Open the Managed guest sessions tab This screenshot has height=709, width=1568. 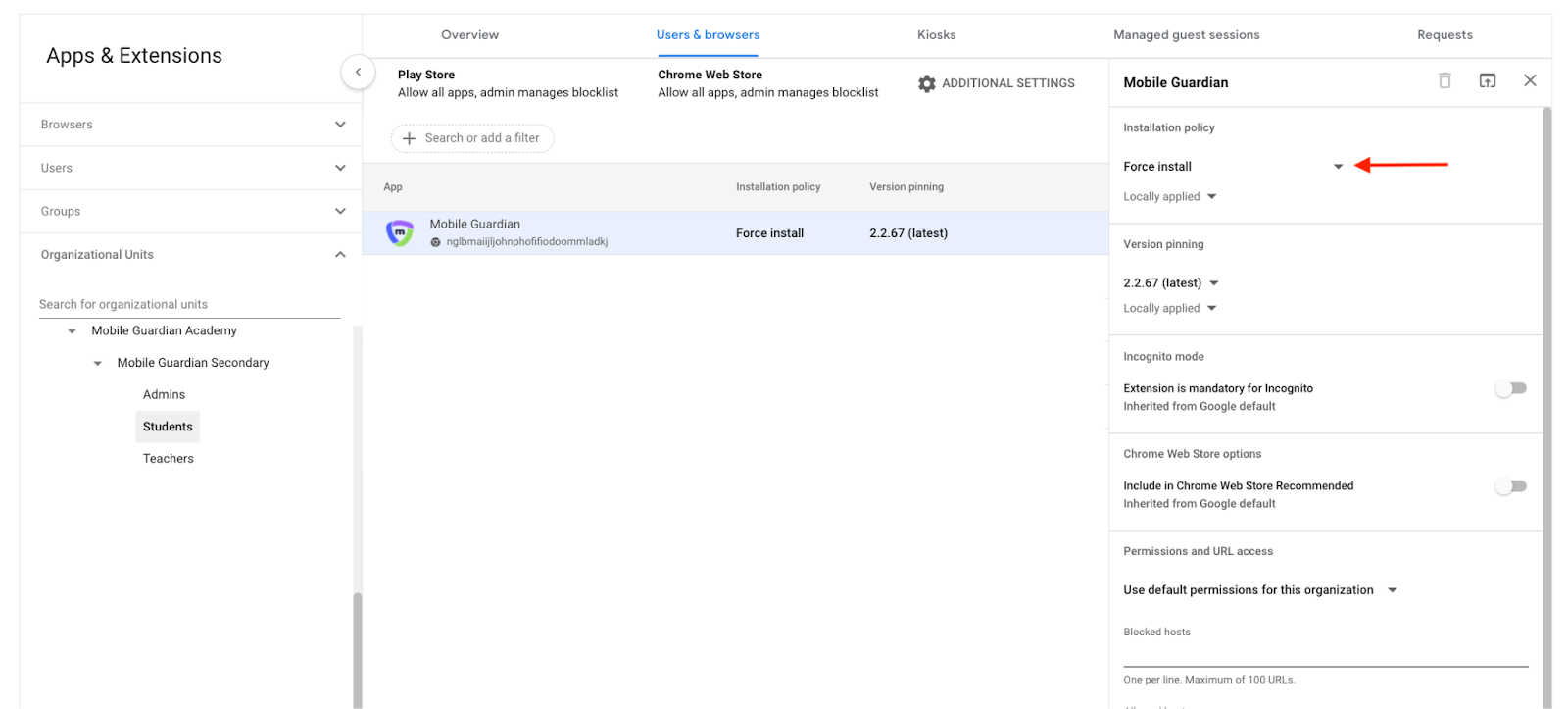click(x=1186, y=35)
